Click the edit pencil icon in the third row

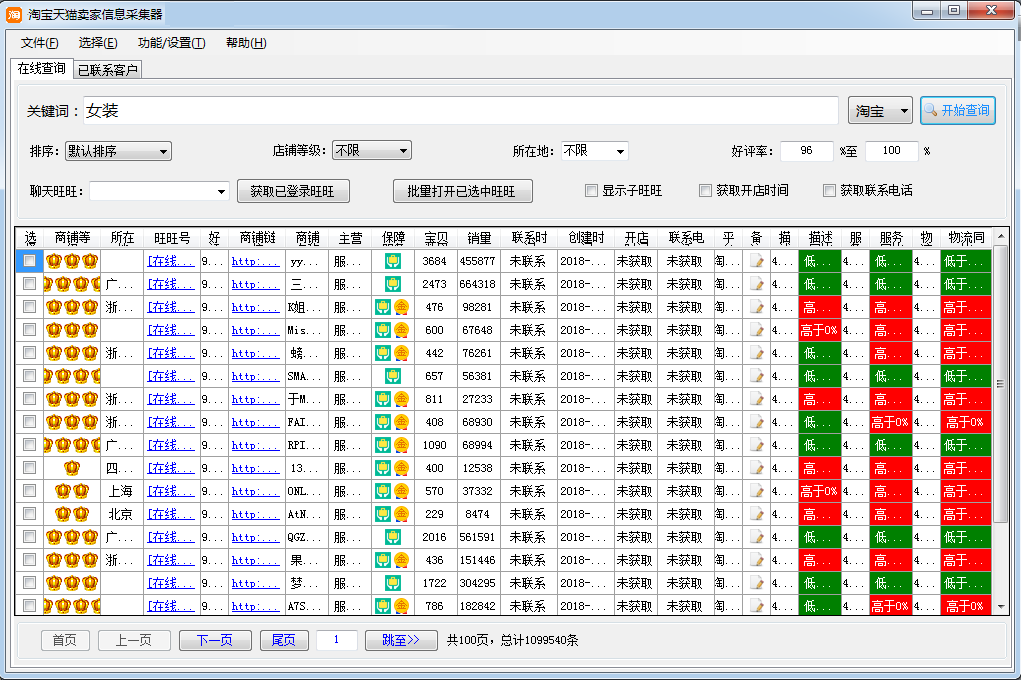[x=758, y=307]
